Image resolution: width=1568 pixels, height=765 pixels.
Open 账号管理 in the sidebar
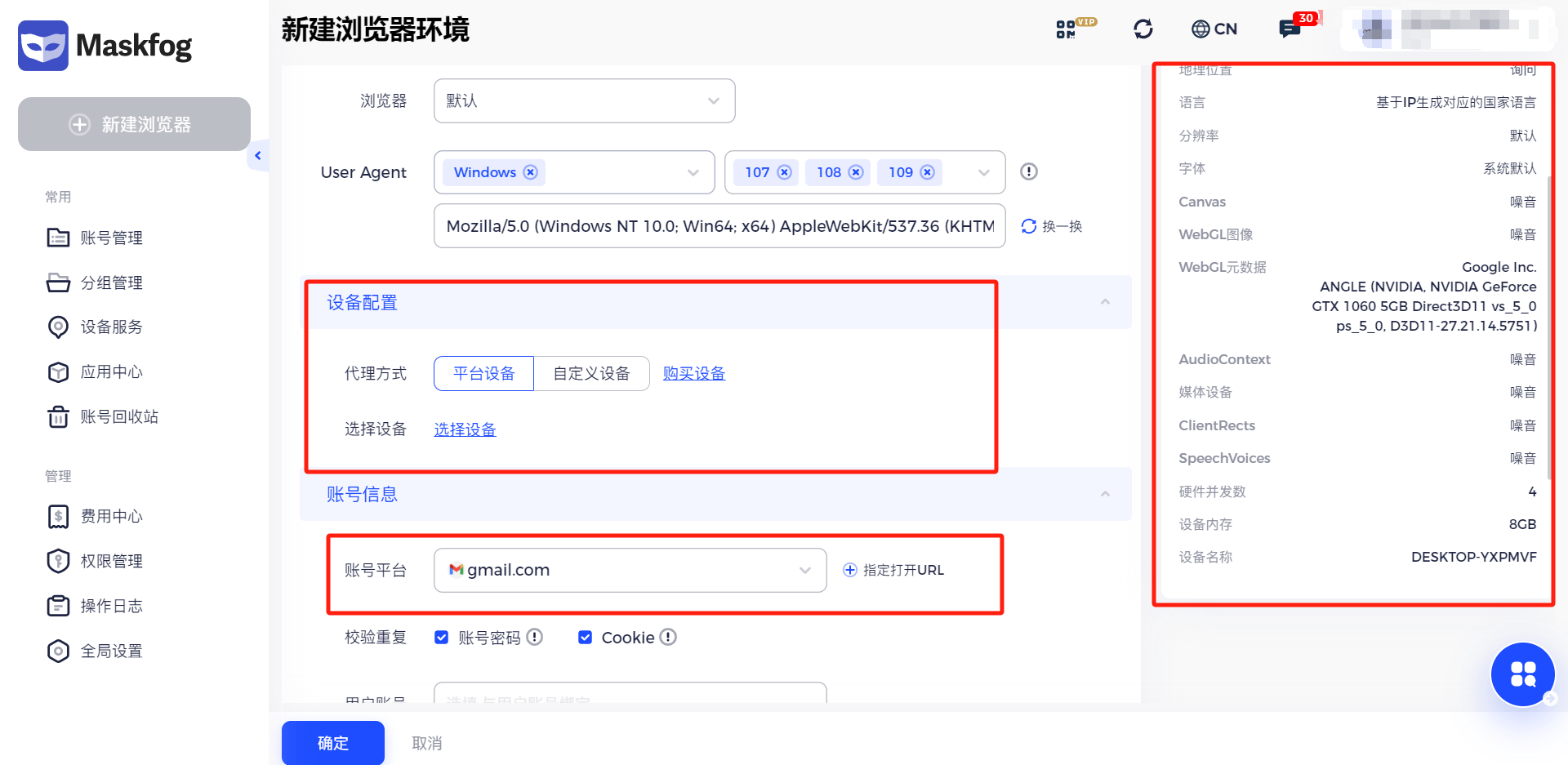[111, 238]
